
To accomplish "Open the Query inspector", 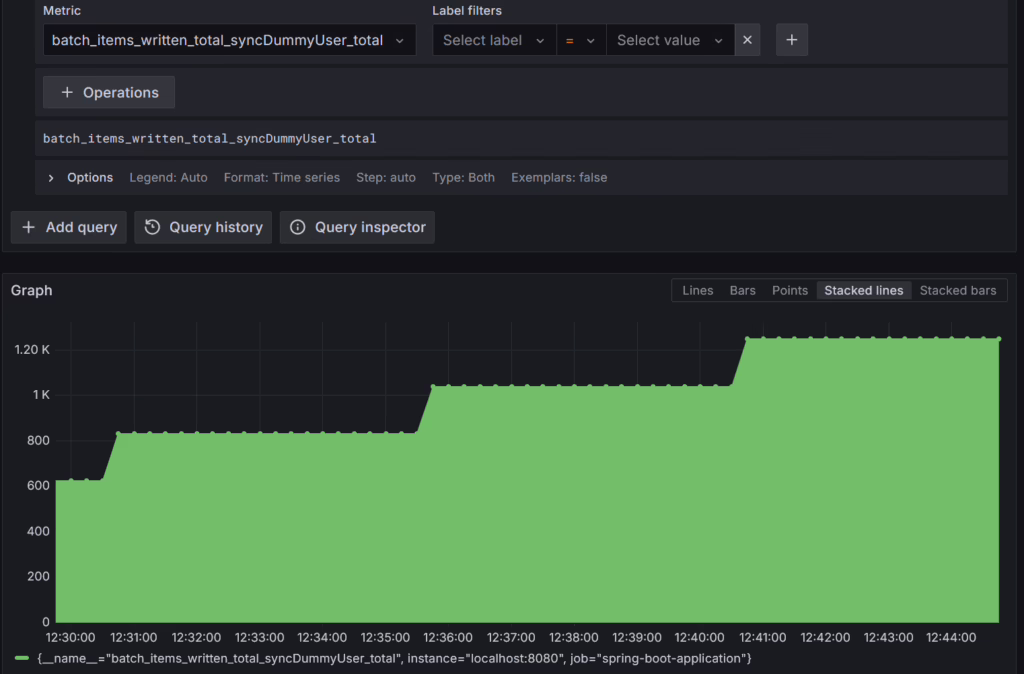I will click(x=357, y=227).
